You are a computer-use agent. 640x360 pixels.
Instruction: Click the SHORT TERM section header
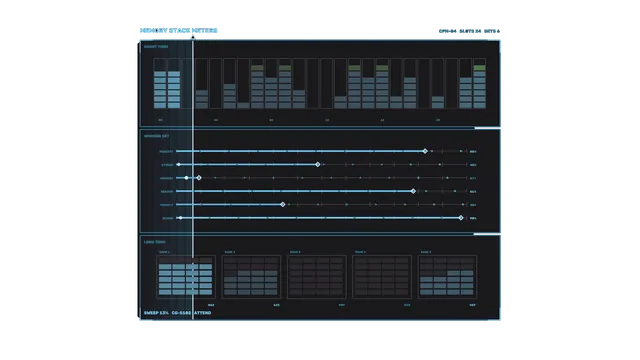click(x=156, y=47)
